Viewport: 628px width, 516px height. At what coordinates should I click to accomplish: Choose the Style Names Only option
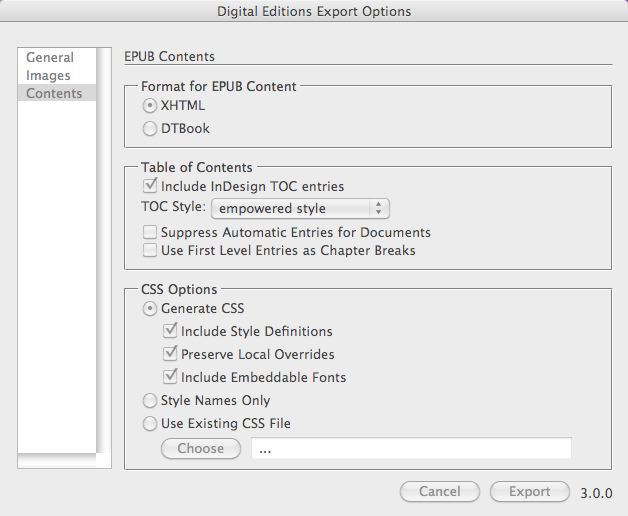pyautogui.click(x=150, y=400)
